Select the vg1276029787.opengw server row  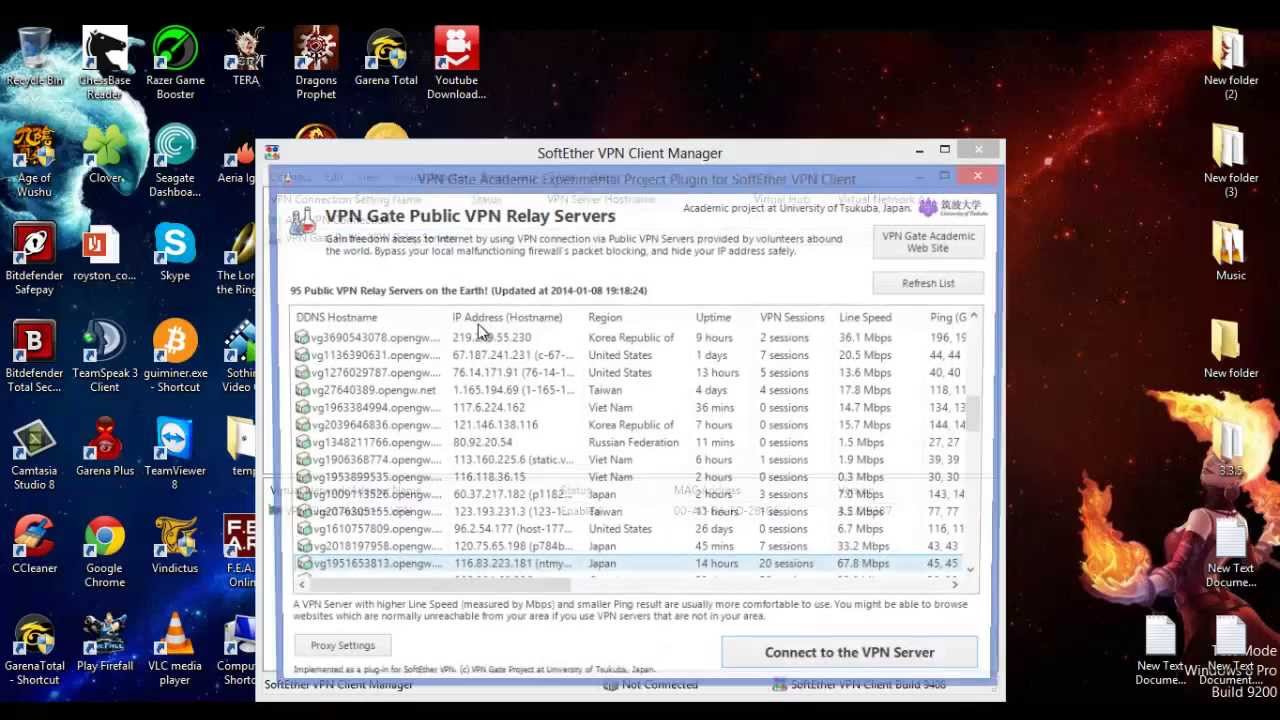tap(629, 373)
